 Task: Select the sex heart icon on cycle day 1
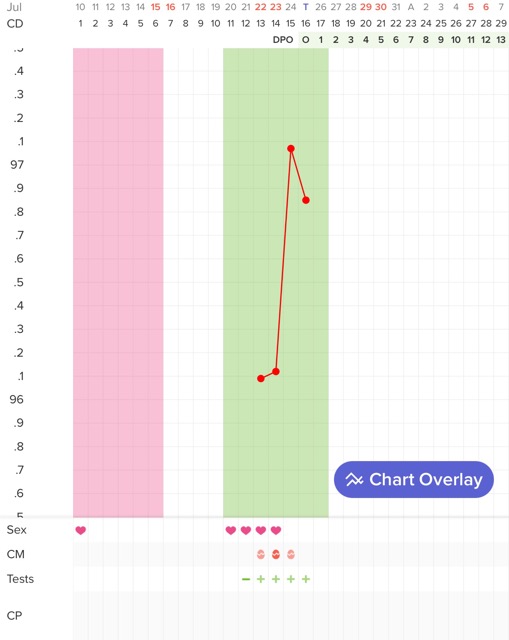[81, 530]
